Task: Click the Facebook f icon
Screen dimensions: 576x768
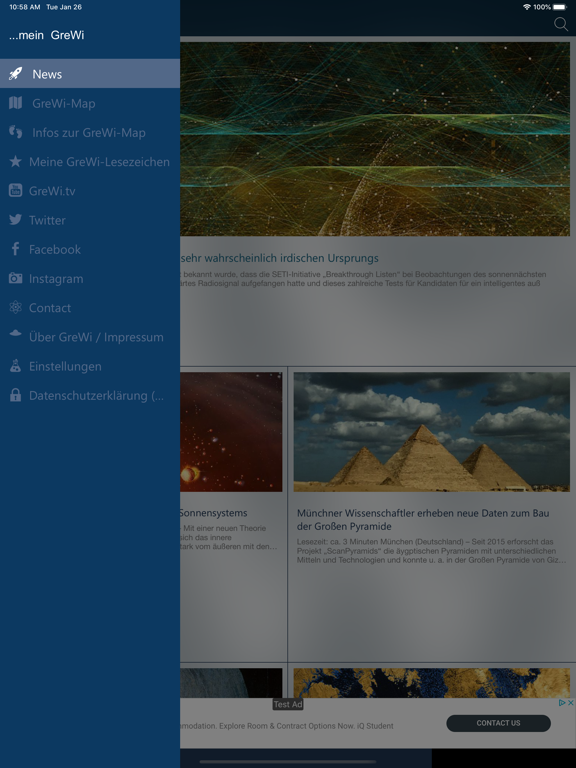Action: click(x=16, y=249)
